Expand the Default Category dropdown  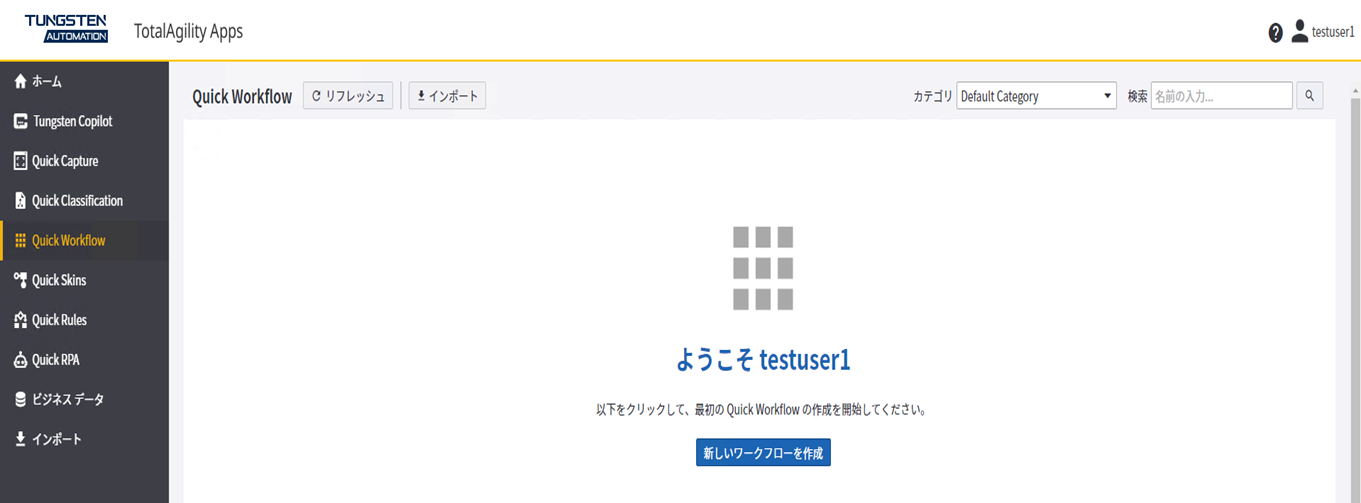click(1036, 96)
